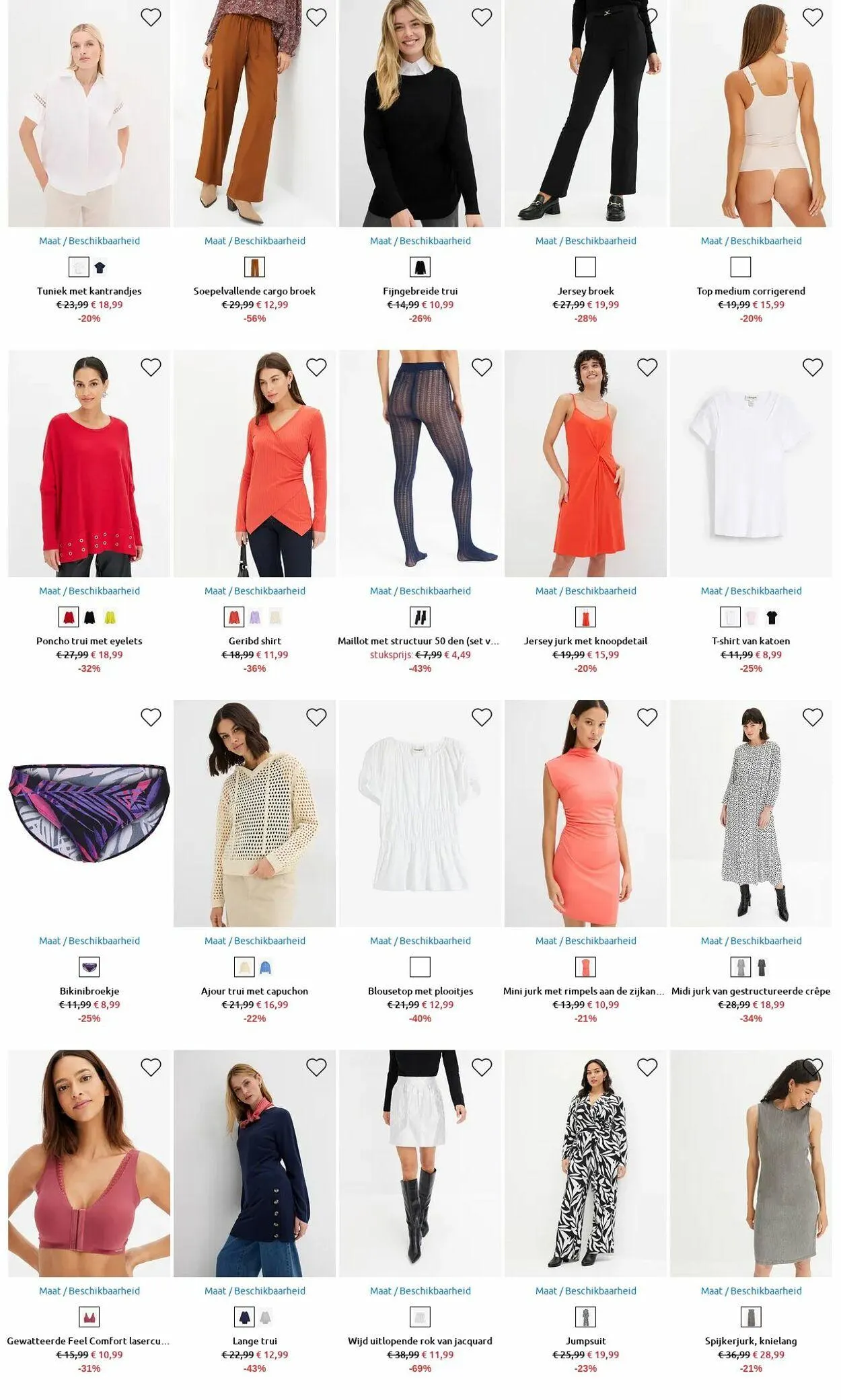This screenshot has height=1400, width=841.
Task: Choose lilac swatch of Geribd shirt
Action: pos(255,617)
